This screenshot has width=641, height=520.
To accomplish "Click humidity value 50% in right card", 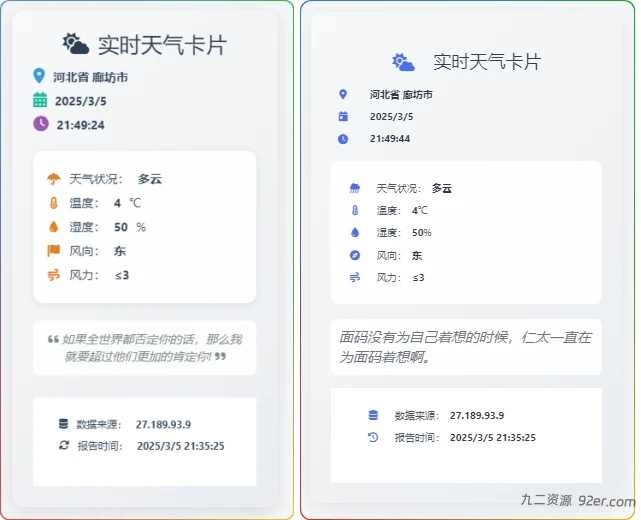I will coord(421,233).
